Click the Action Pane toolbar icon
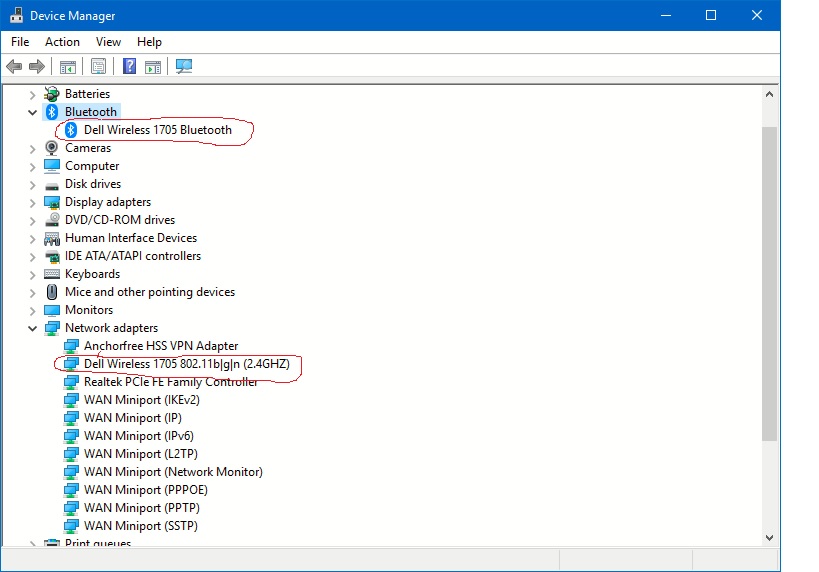This screenshot has width=819, height=572. point(153,66)
